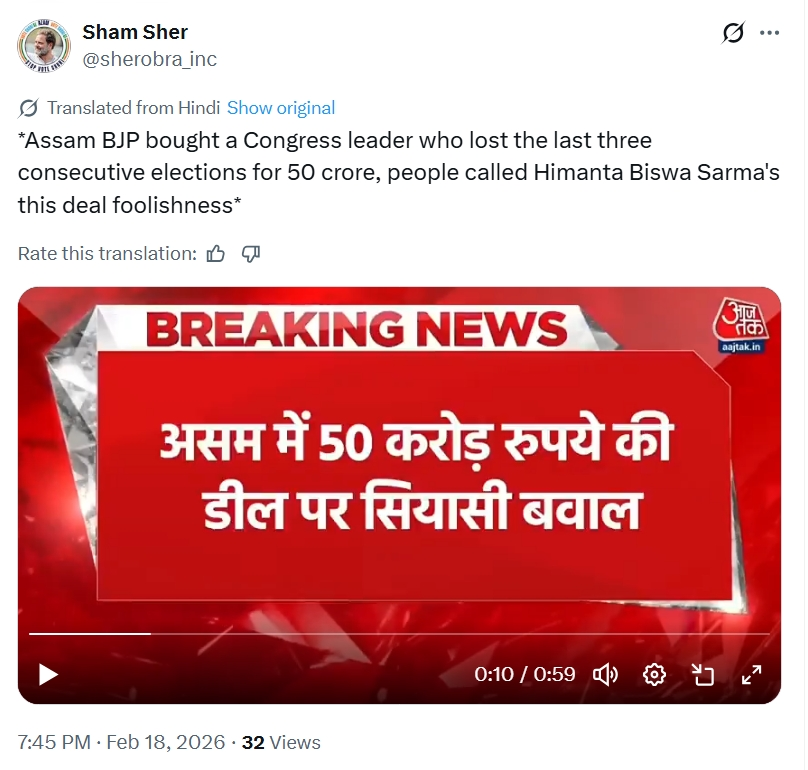Open the @sherobra_inc handle link
This screenshot has width=808, height=770.
[x=149, y=59]
